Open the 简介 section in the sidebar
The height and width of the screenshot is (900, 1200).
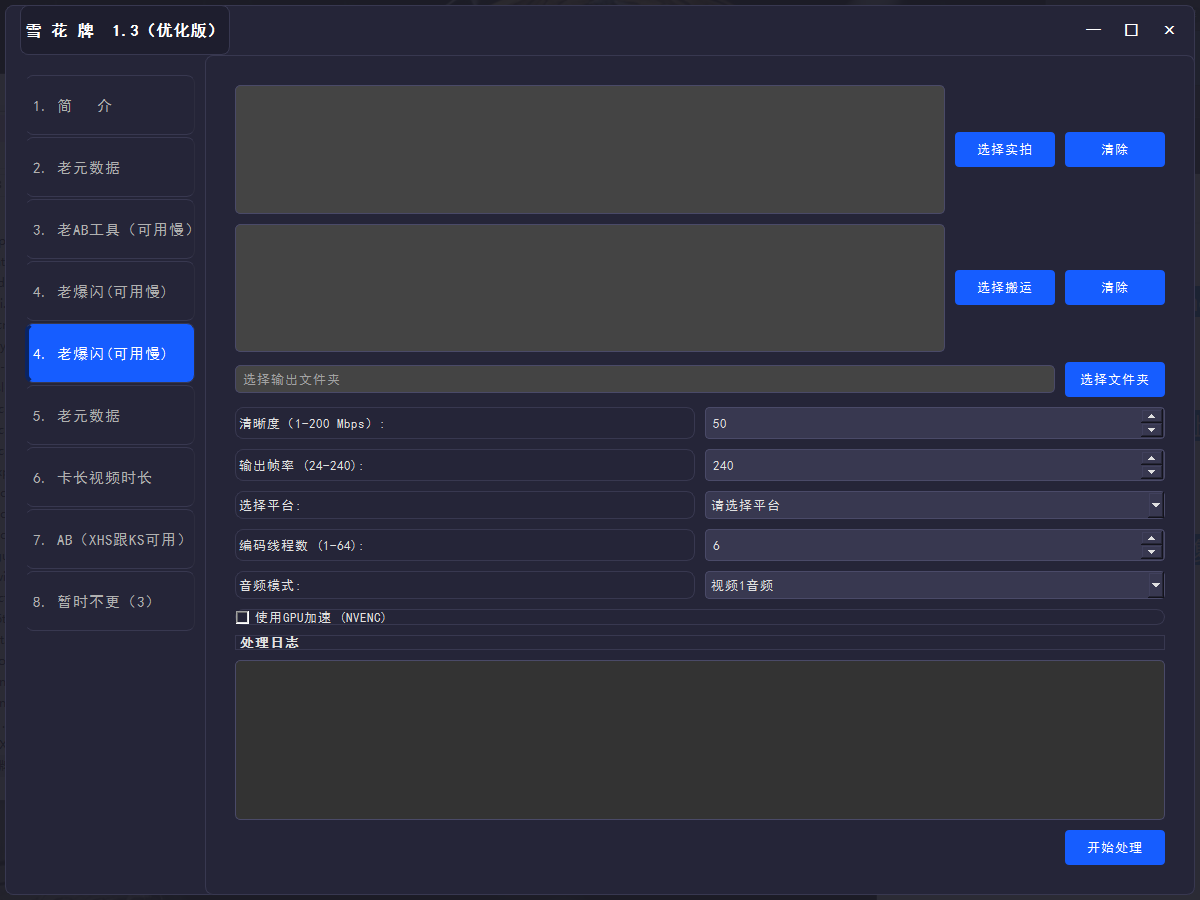pos(110,105)
